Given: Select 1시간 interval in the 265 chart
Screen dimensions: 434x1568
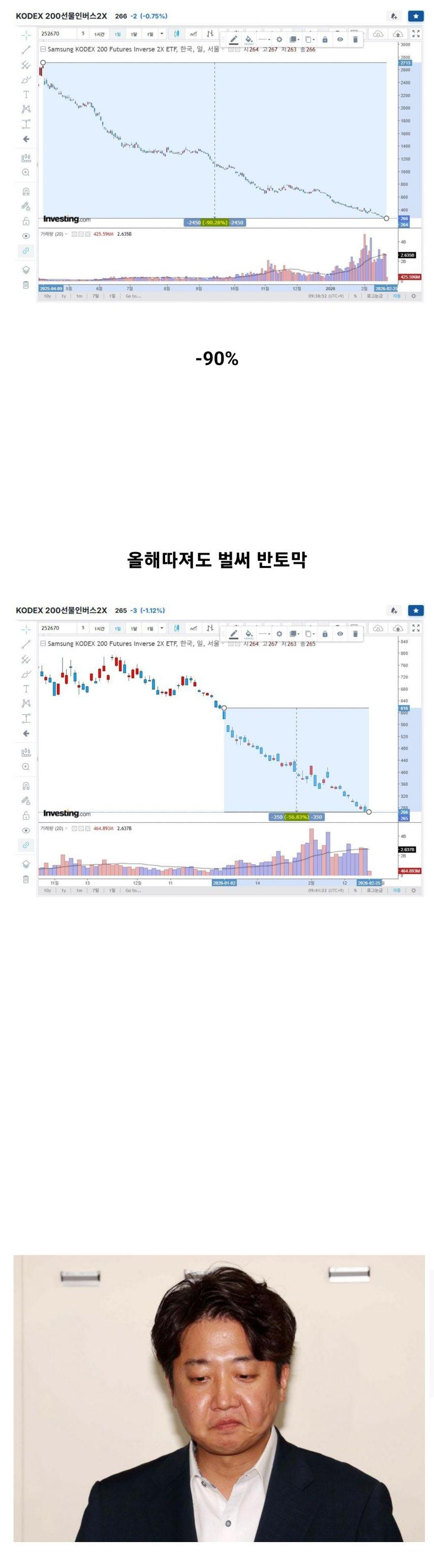Looking at the screenshot, I should (99, 628).
